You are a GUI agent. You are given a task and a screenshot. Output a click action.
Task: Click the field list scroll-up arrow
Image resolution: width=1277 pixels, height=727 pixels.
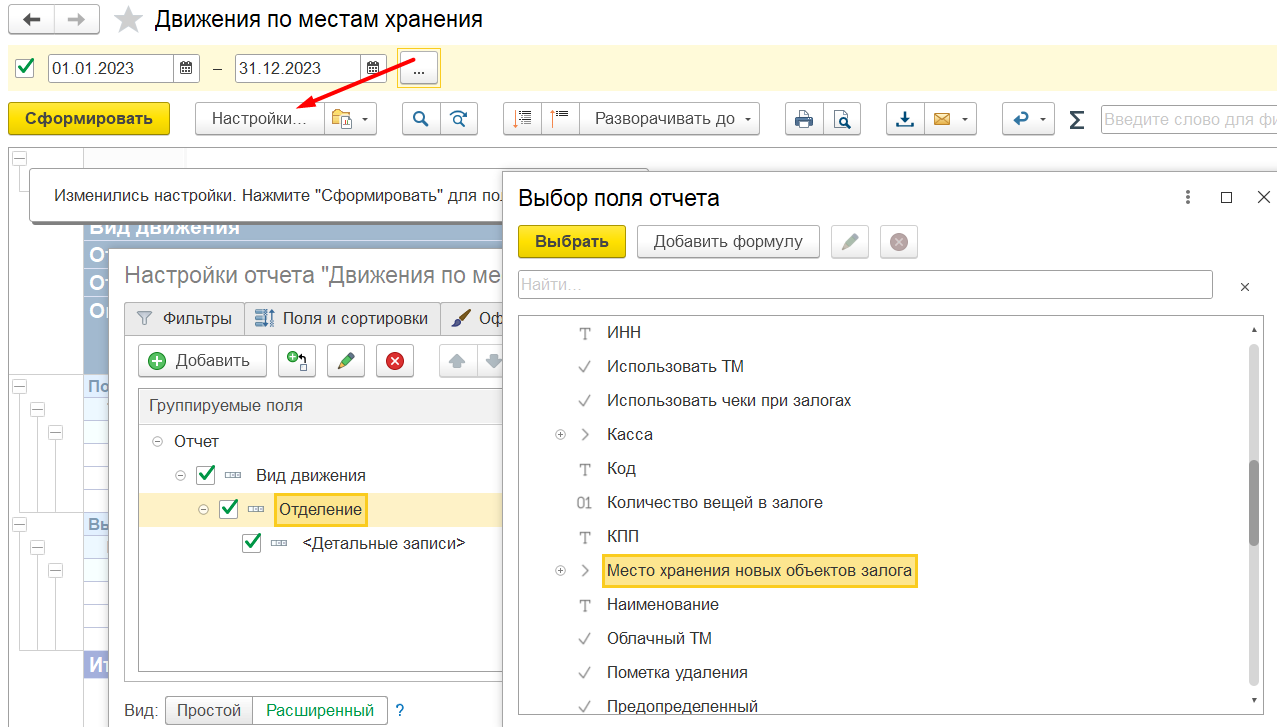point(1254,330)
